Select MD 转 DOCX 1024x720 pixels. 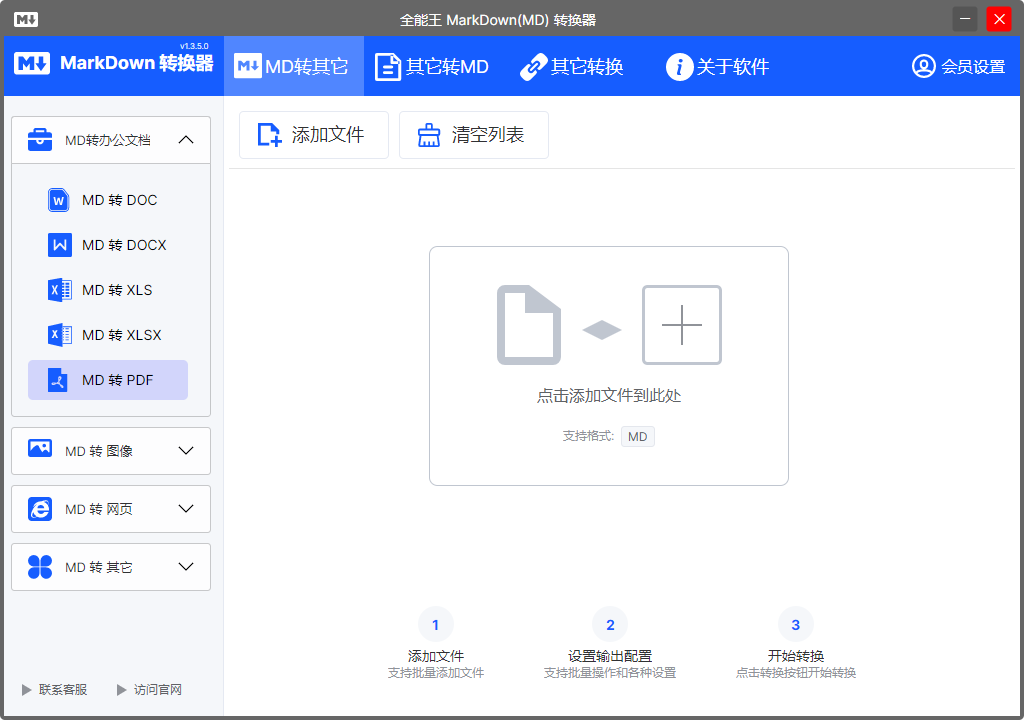coord(108,245)
